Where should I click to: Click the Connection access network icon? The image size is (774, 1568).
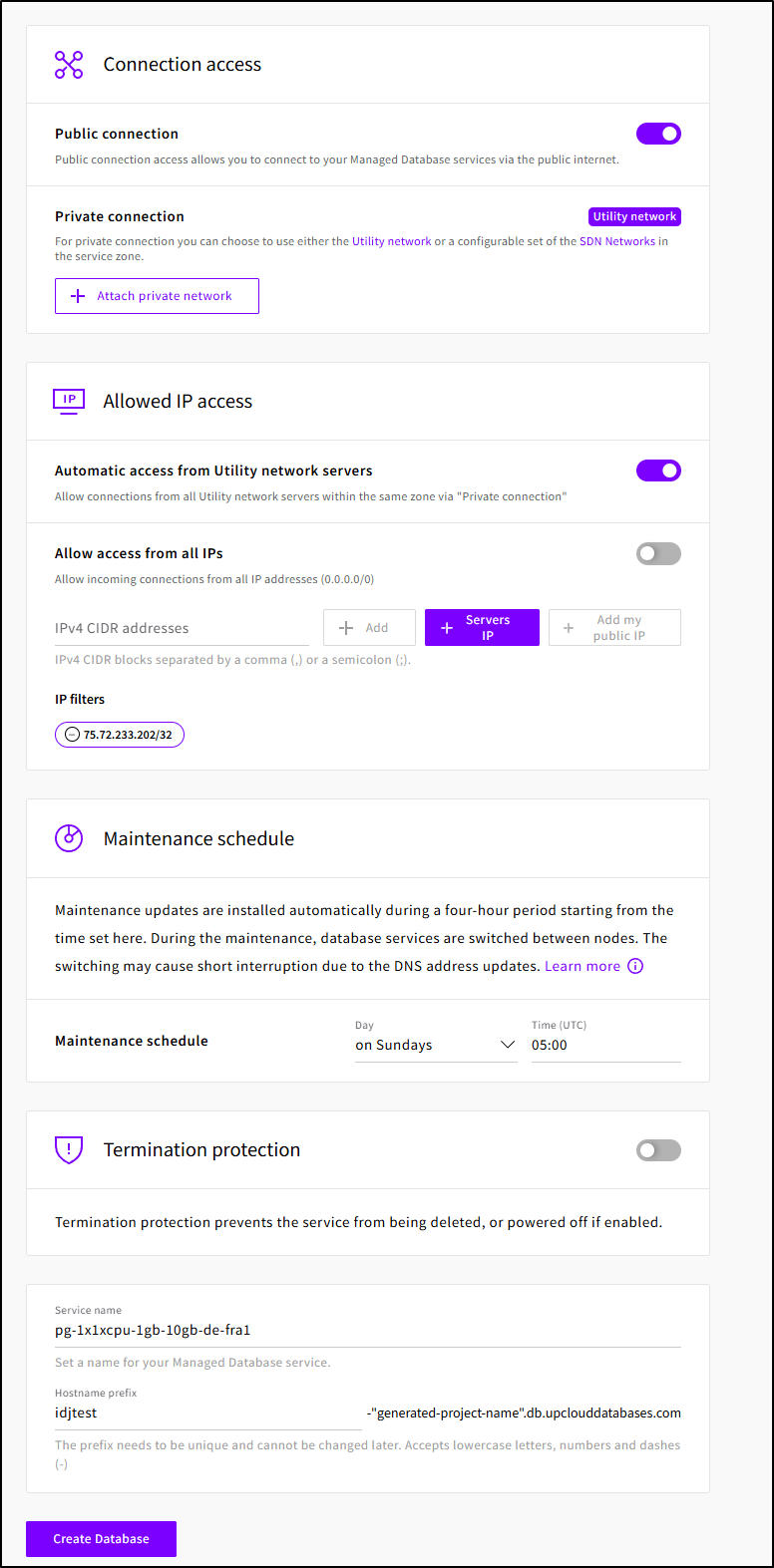(x=69, y=65)
